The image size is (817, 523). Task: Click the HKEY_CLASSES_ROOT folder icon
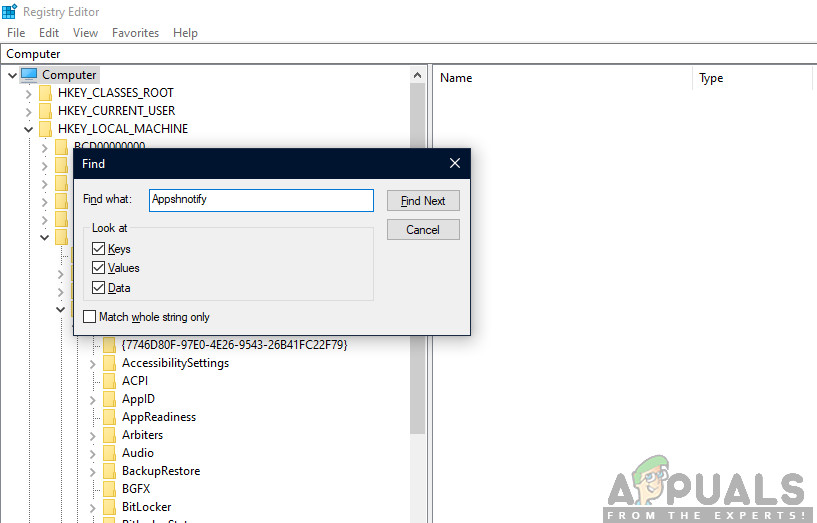(46, 93)
